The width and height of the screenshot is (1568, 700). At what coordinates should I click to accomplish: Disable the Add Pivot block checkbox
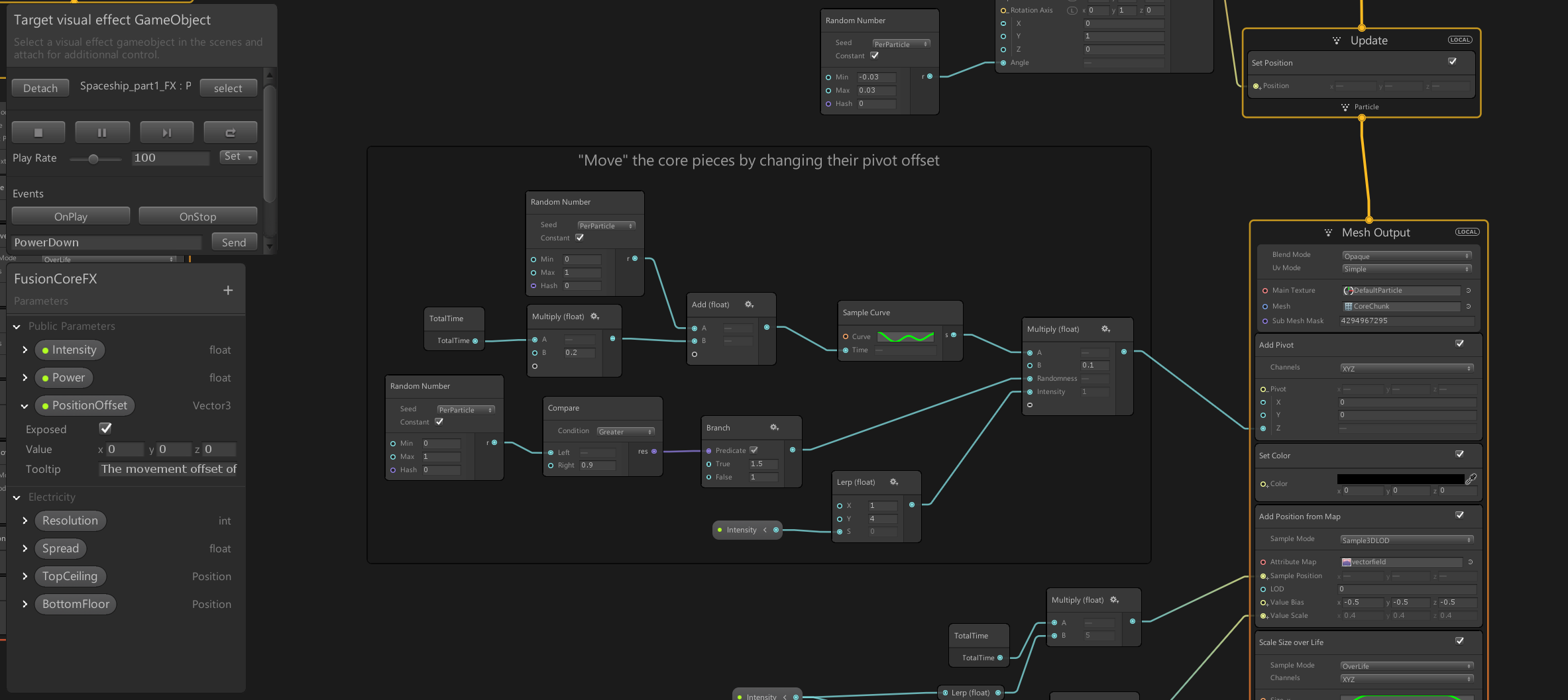point(1459,344)
